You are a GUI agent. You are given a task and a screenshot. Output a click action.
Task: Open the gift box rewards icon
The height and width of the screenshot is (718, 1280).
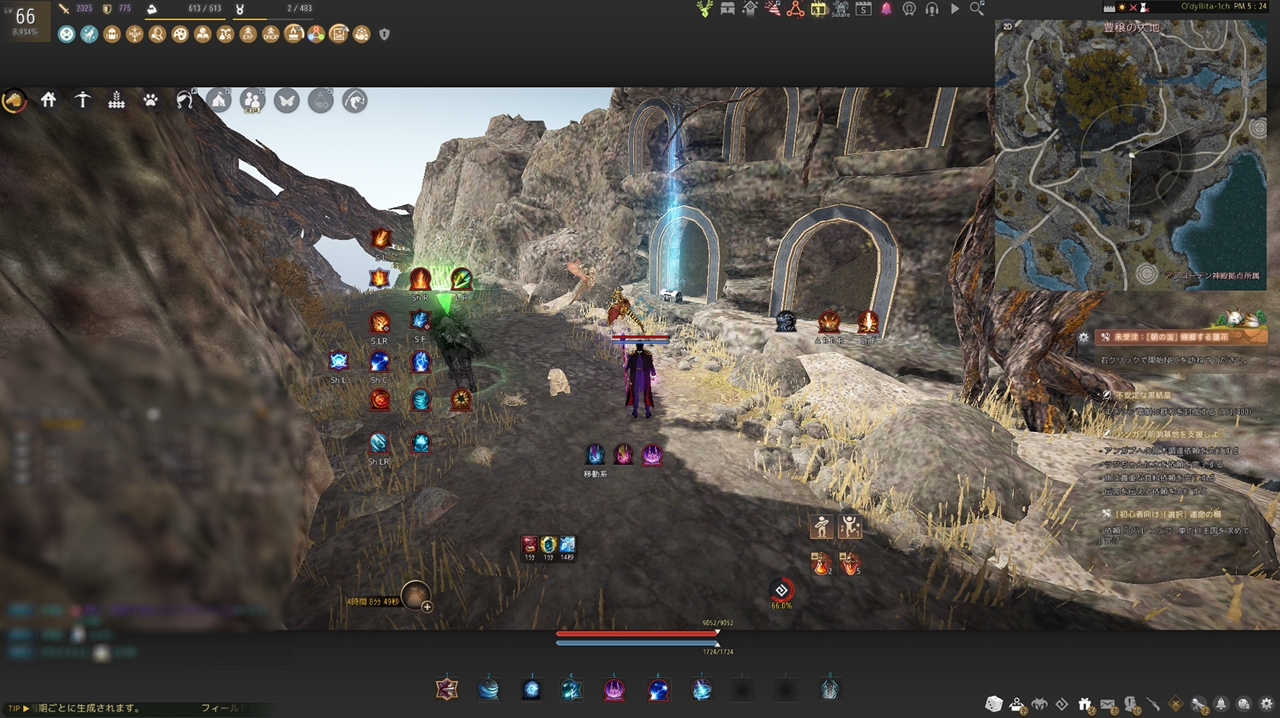click(1085, 704)
